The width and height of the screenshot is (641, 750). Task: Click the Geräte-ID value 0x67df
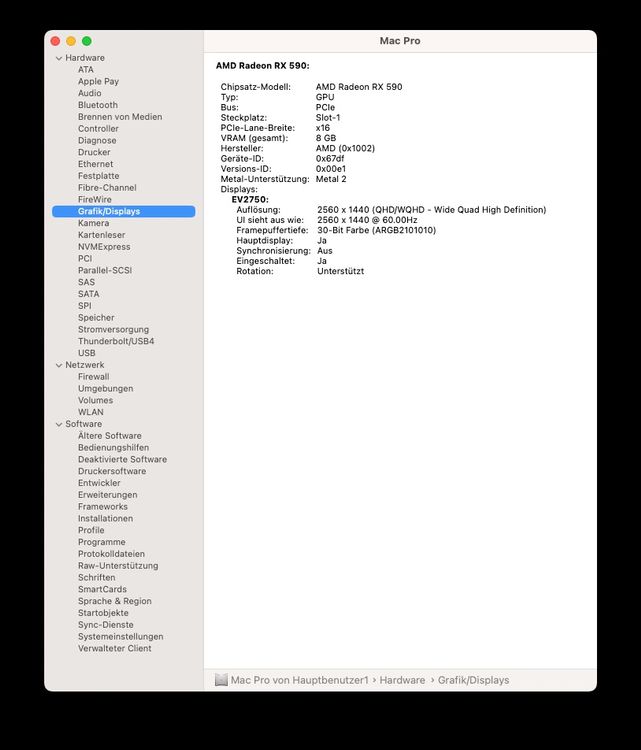[x=330, y=158]
